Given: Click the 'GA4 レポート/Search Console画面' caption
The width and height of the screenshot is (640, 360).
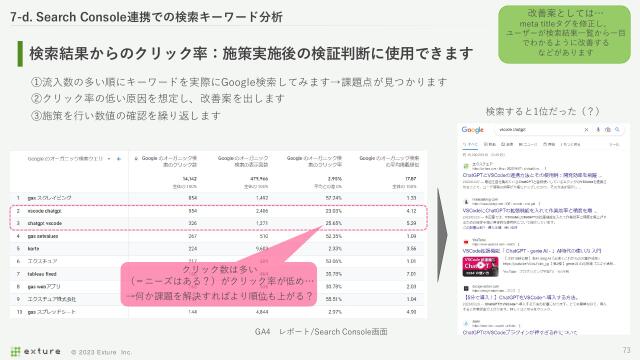Looking at the screenshot, I should (x=321, y=332).
